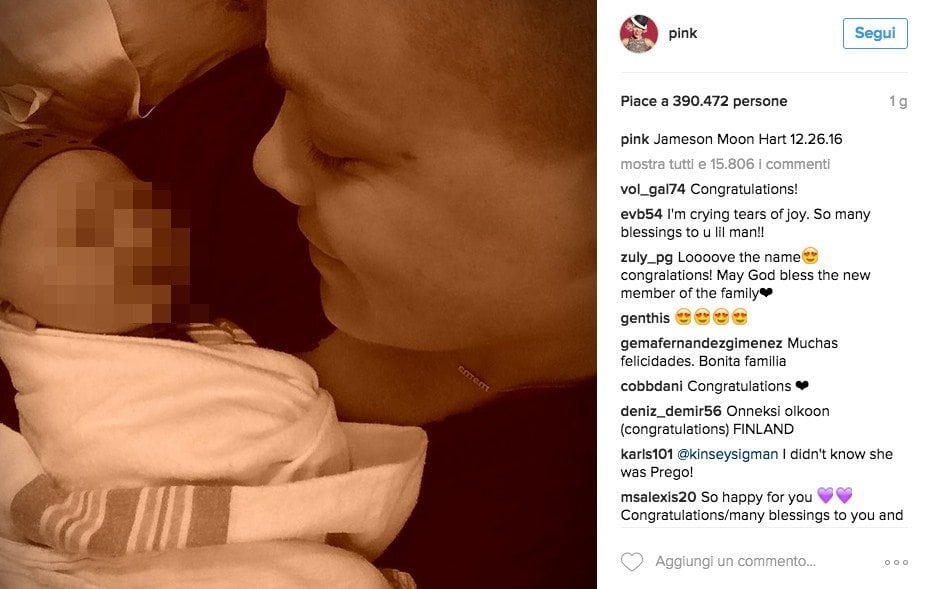928x589 pixels.
Task: Open the pink username in the header
Action: pos(682,33)
